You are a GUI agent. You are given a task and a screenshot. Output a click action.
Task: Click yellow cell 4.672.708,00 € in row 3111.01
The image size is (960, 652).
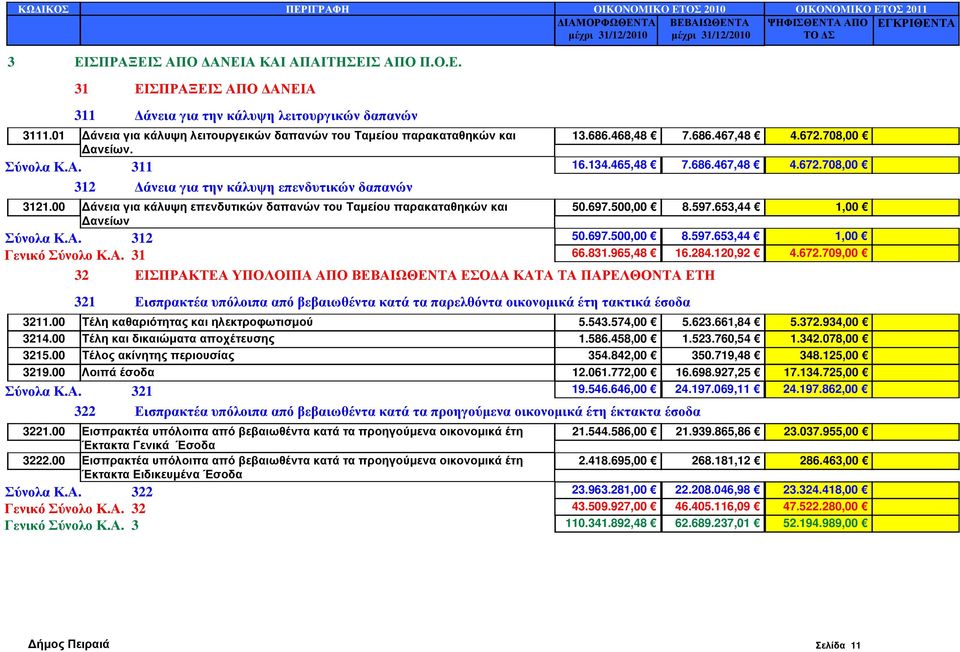click(819, 136)
